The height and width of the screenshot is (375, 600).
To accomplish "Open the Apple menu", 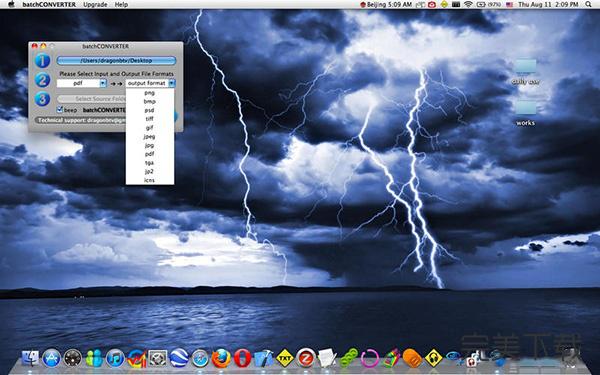I will (11, 5).
